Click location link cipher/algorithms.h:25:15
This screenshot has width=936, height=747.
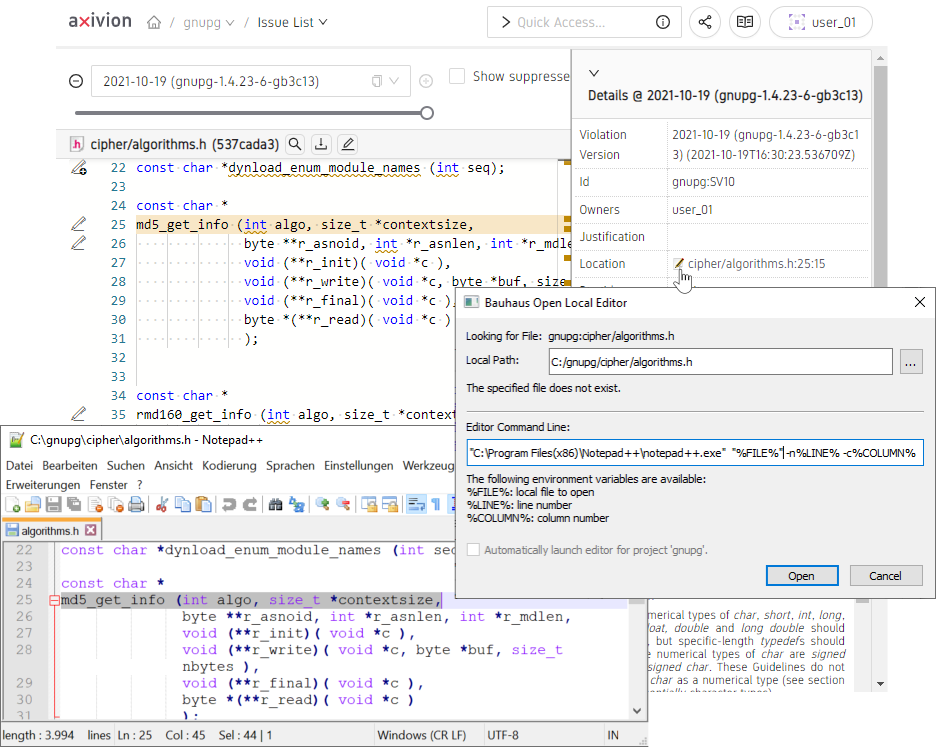(x=756, y=263)
